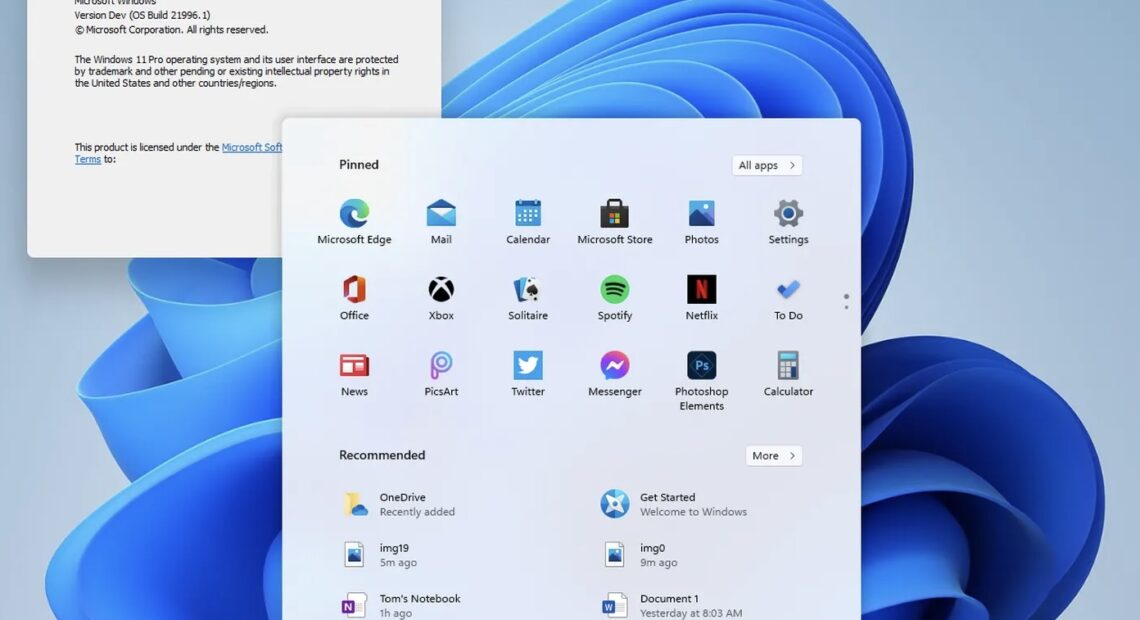This screenshot has height=620, width=1140.
Task: Launch the Mail app
Action: point(440,218)
